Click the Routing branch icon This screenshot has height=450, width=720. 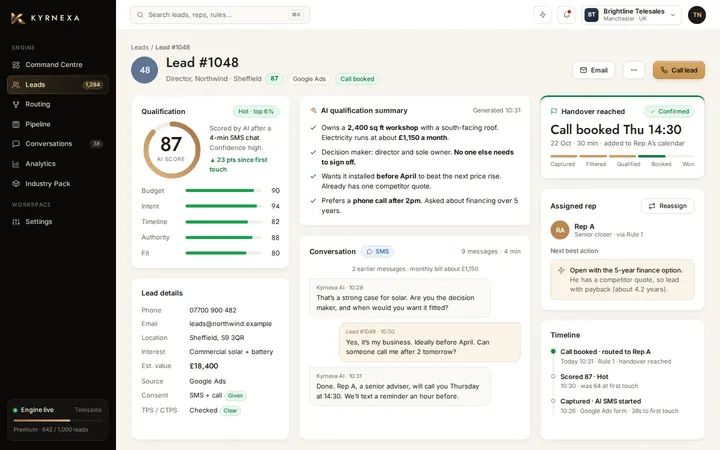pyautogui.click(x=16, y=104)
